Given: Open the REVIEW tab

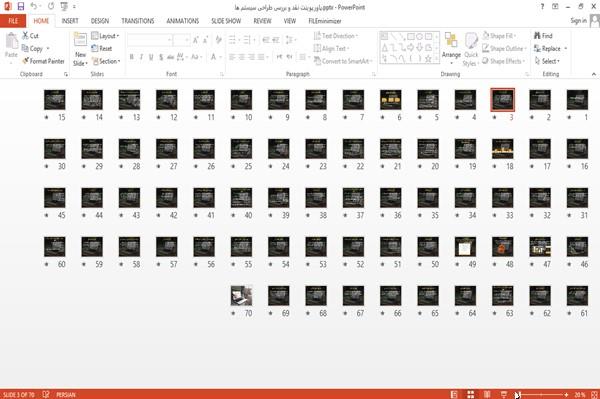Looking at the screenshot, I should coord(262,21).
